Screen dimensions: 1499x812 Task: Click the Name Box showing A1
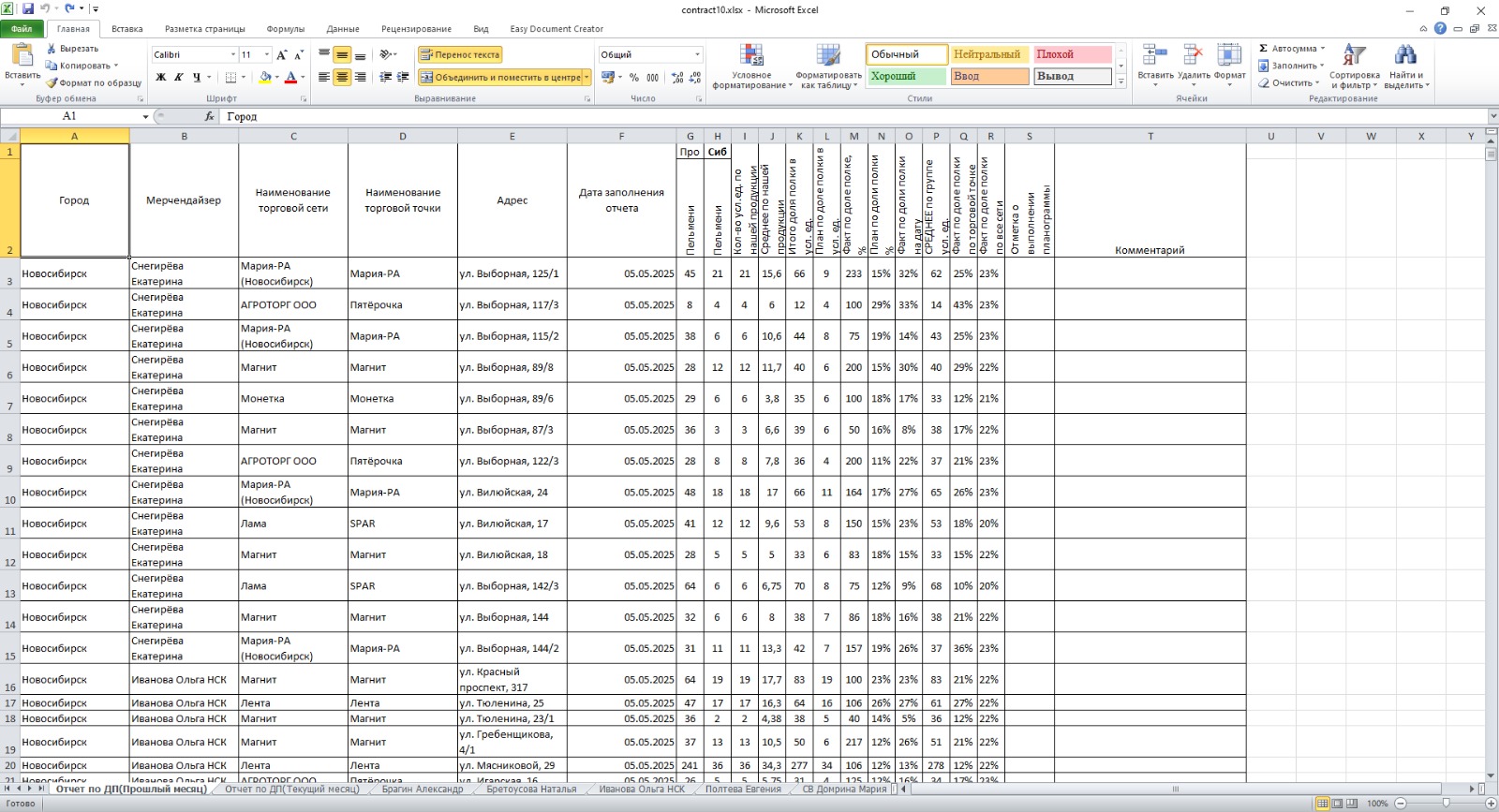[x=70, y=117]
